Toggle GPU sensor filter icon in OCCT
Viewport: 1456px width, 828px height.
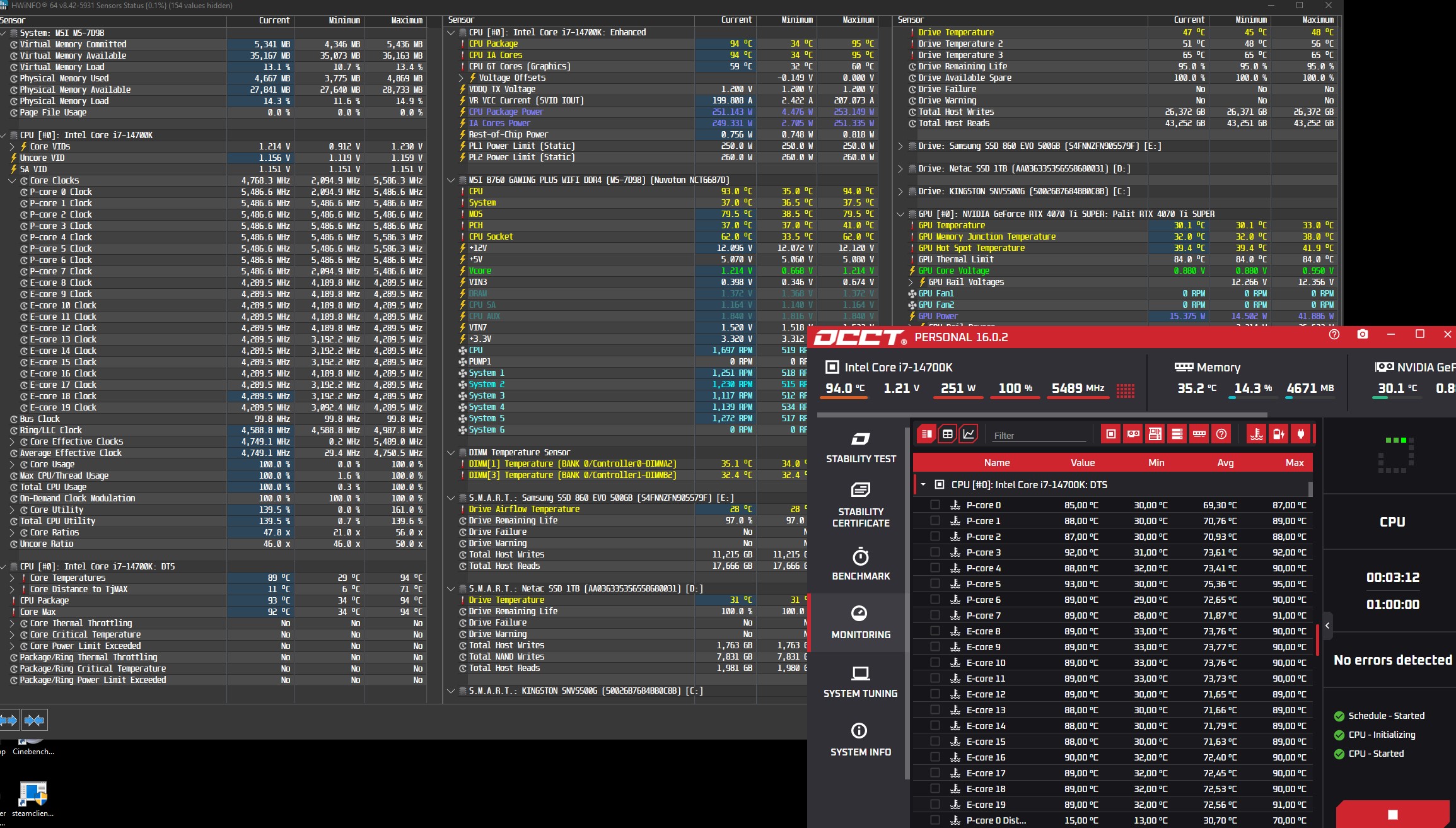pos(1133,434)
